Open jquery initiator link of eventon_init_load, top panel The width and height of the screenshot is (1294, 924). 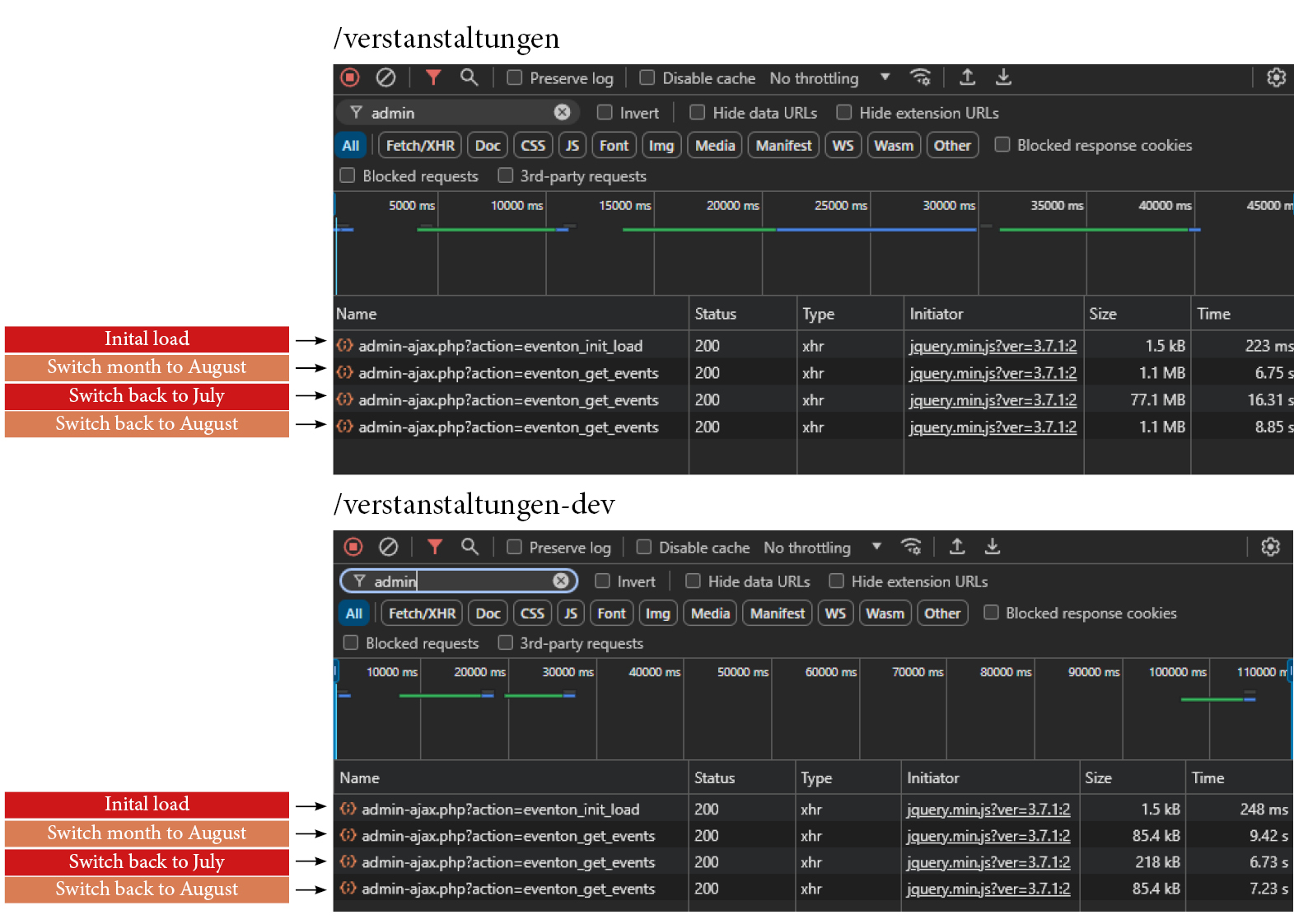[993, 346]
